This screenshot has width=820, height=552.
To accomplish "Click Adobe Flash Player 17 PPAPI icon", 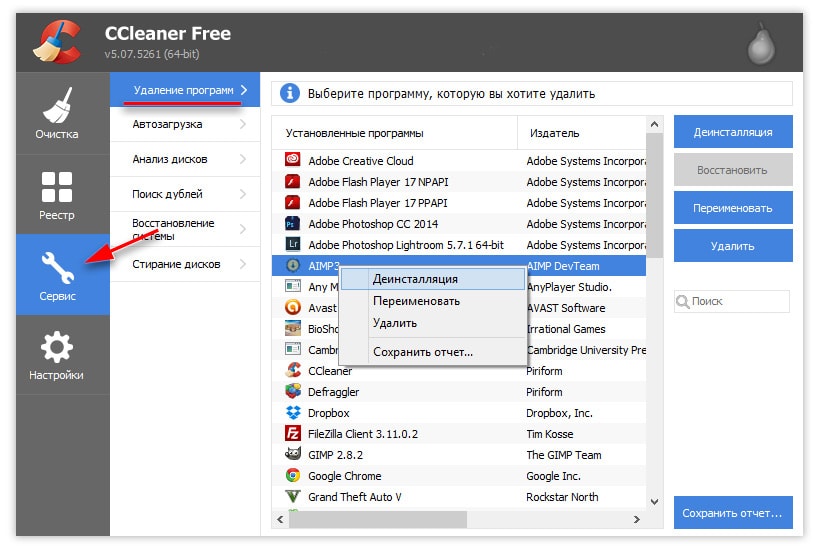I will 292,202.
